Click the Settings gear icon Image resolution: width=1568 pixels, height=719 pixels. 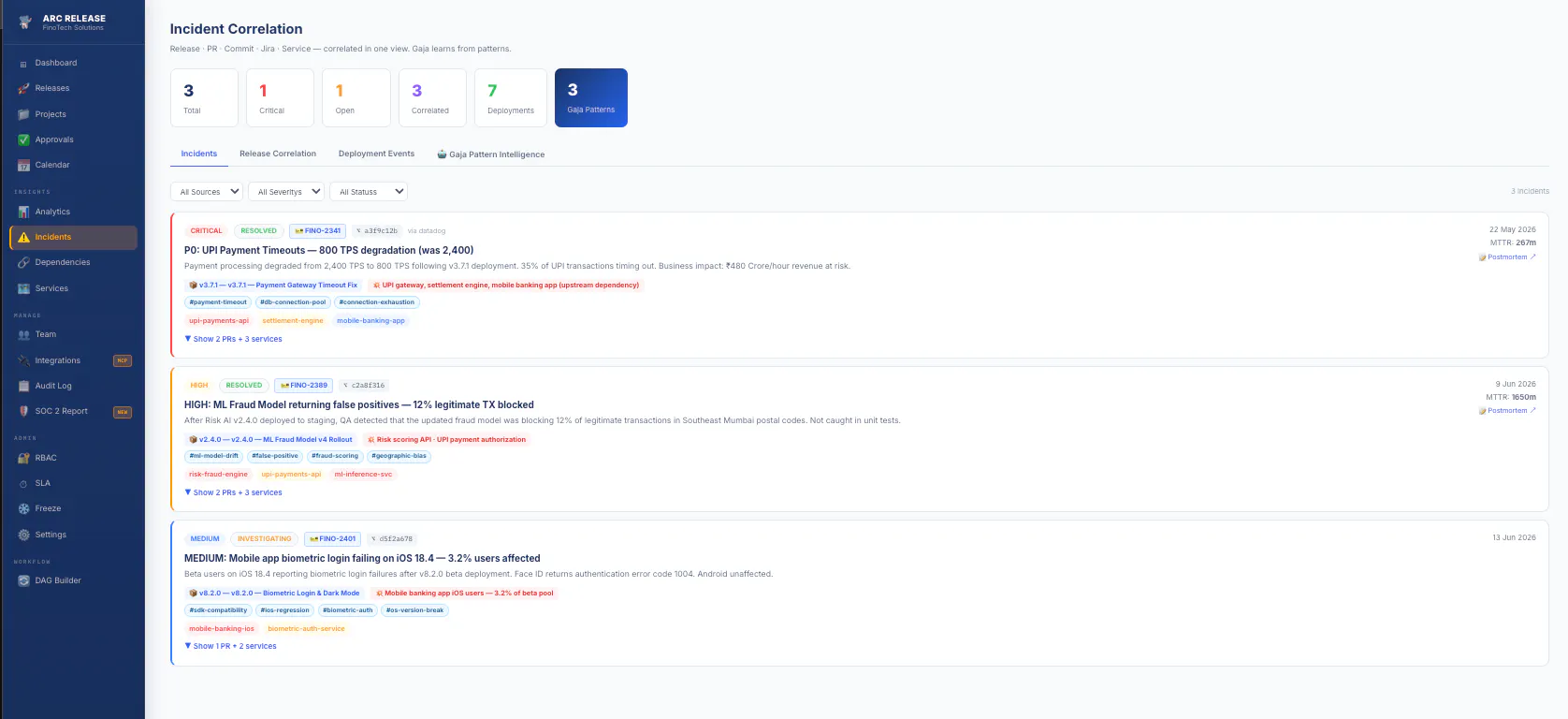coord(23,535)
